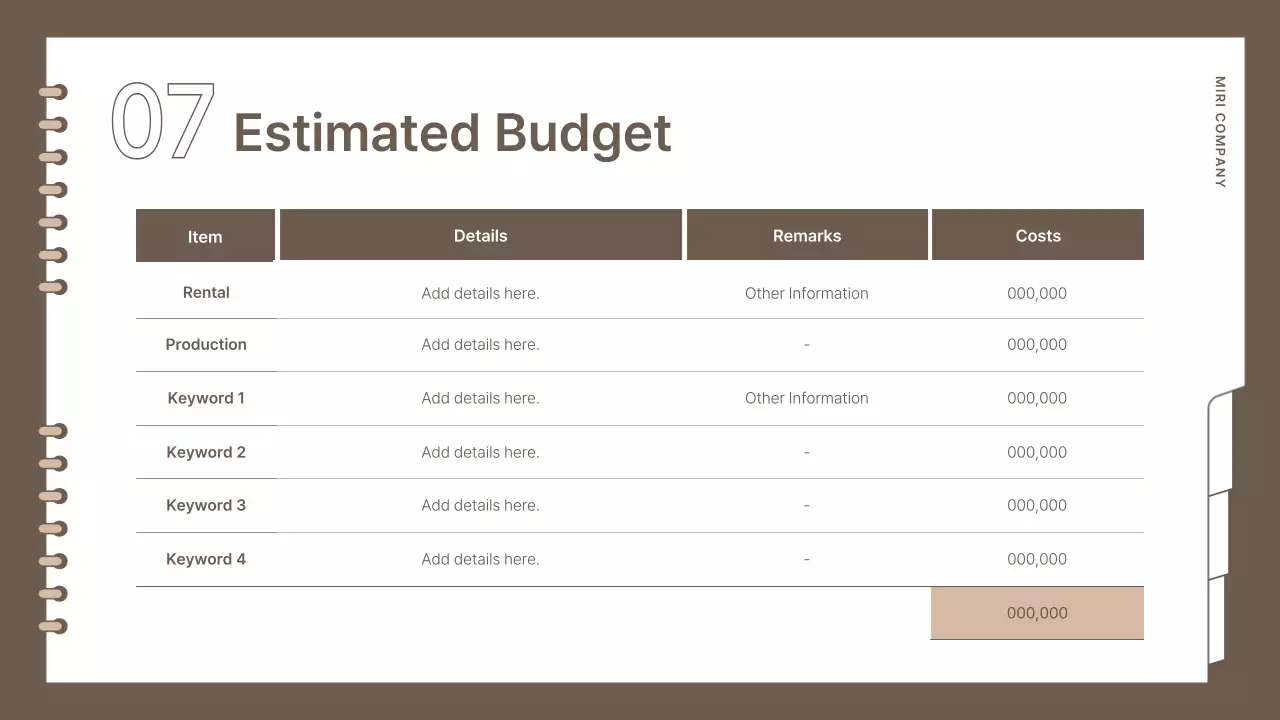Click the "Keyword 1" item cell

pos(206,398)
